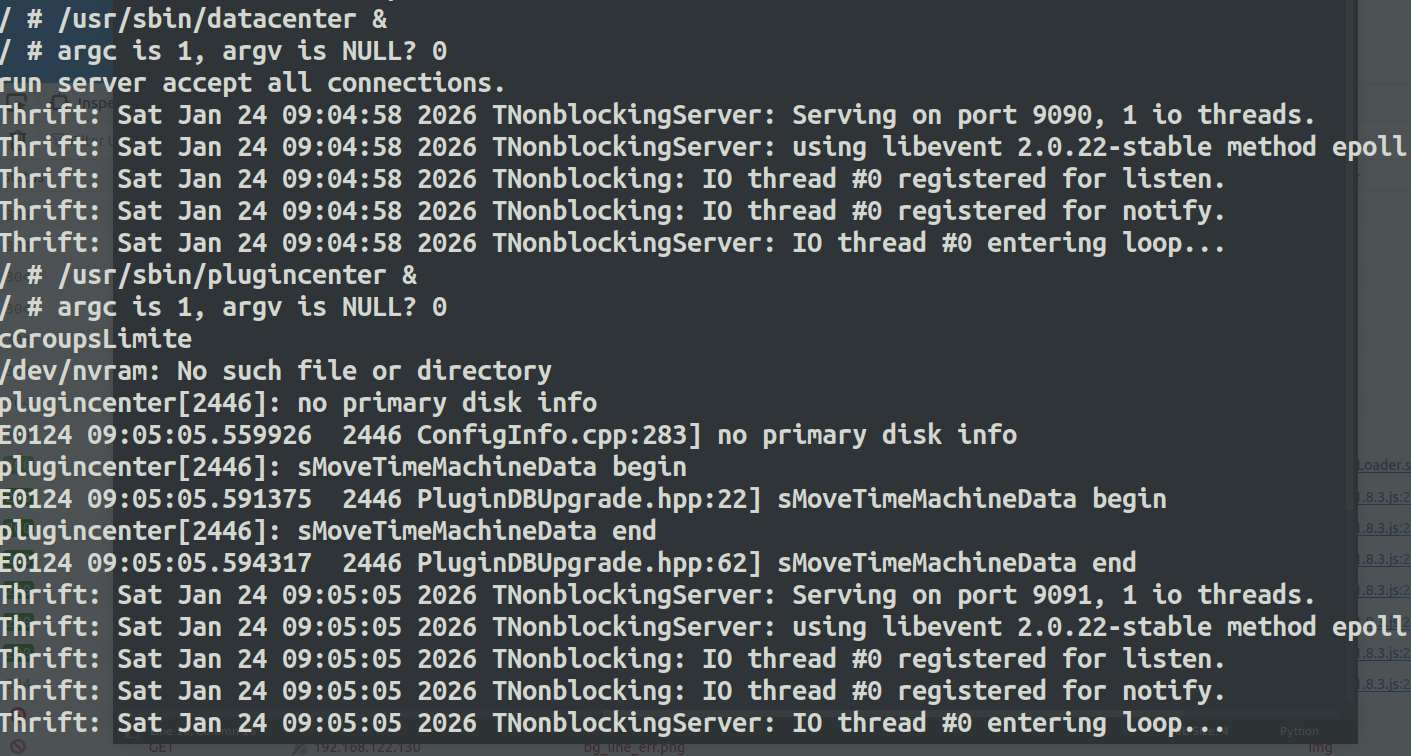Image resolution: width=1411 pixels, height=756 pixels.
Task: Click the "run server accept all connections" line
Action: (252, 82)
